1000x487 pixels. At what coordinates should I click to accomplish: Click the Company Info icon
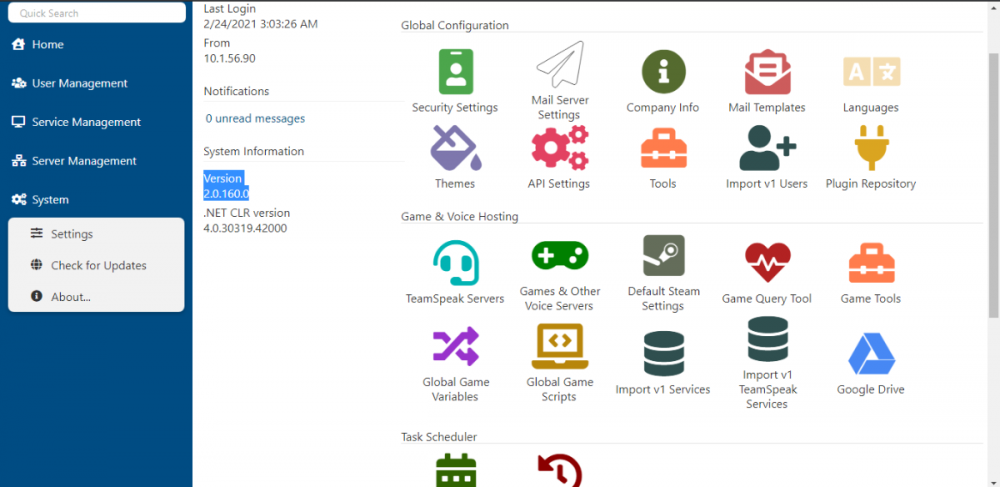tap(663, 72)
